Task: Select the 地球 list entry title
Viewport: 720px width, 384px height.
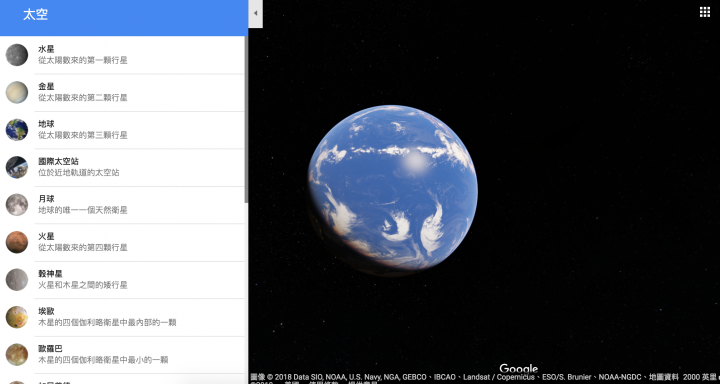Action: pos(46,124)
